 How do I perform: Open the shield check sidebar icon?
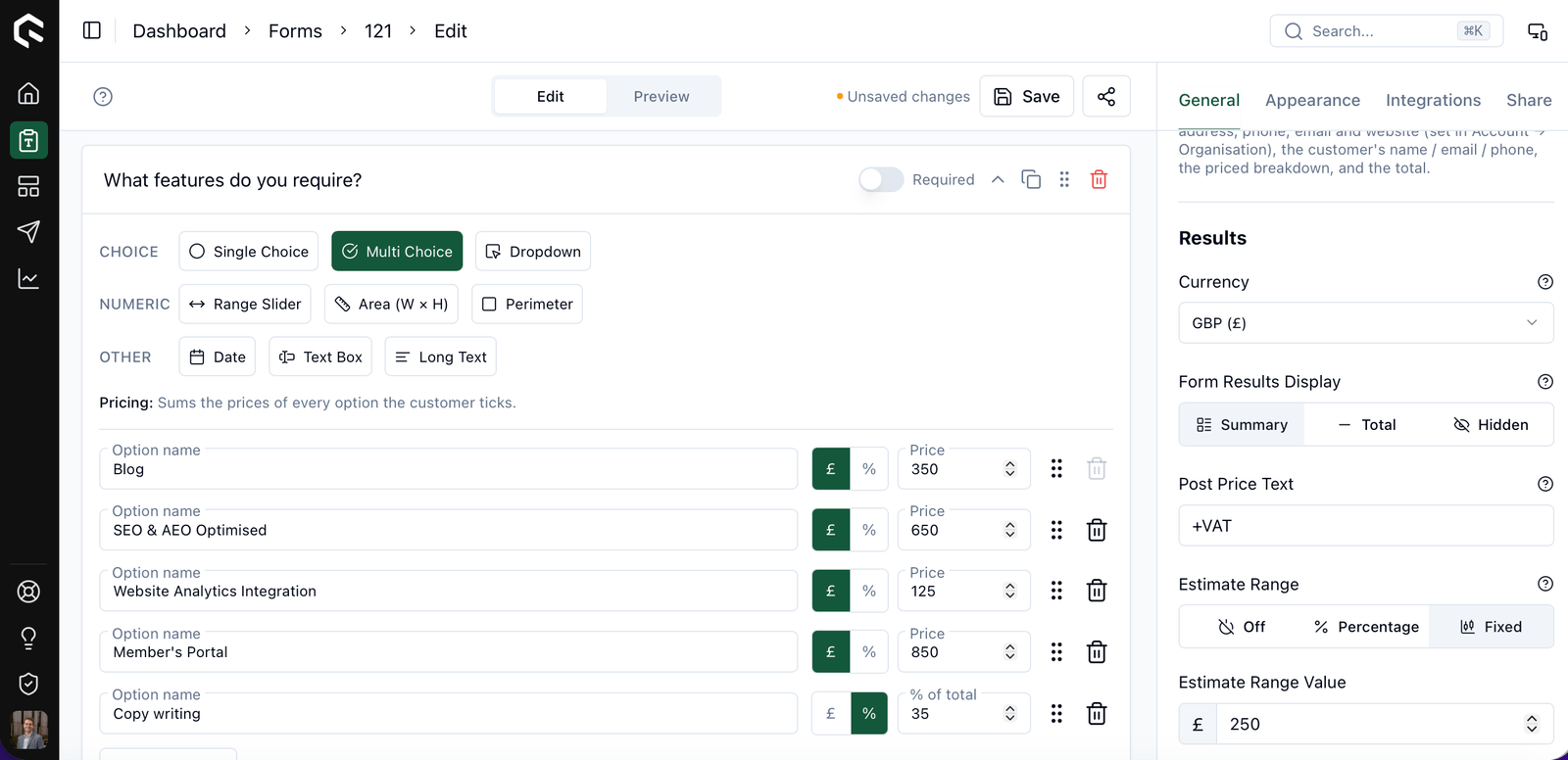pyautogui.click(x=29, y=684)
